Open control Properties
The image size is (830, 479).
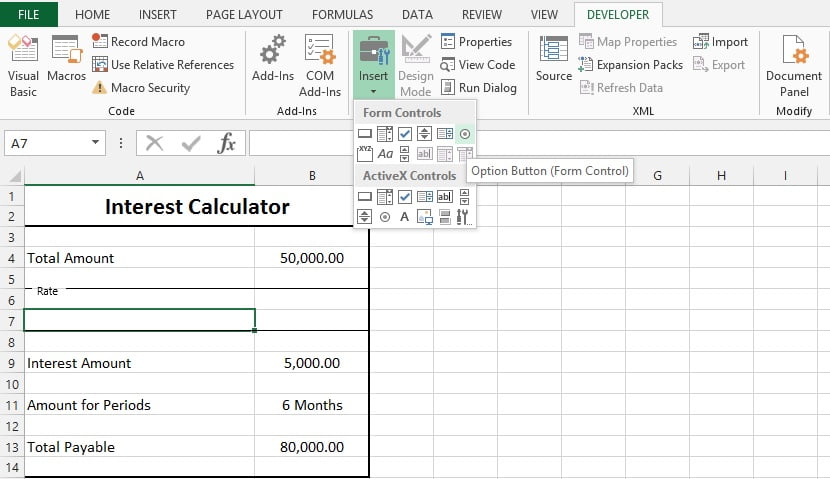pos(476,41)
